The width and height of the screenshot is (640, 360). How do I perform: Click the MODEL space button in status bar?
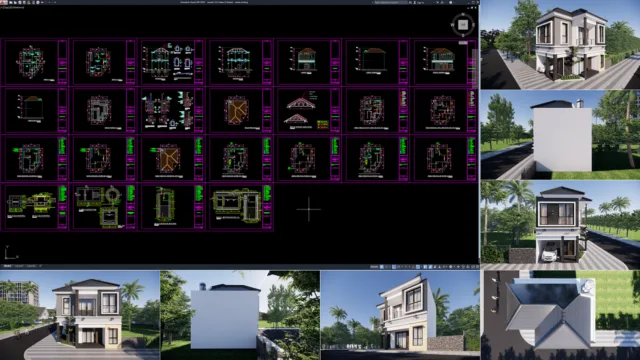pos(374,267)
